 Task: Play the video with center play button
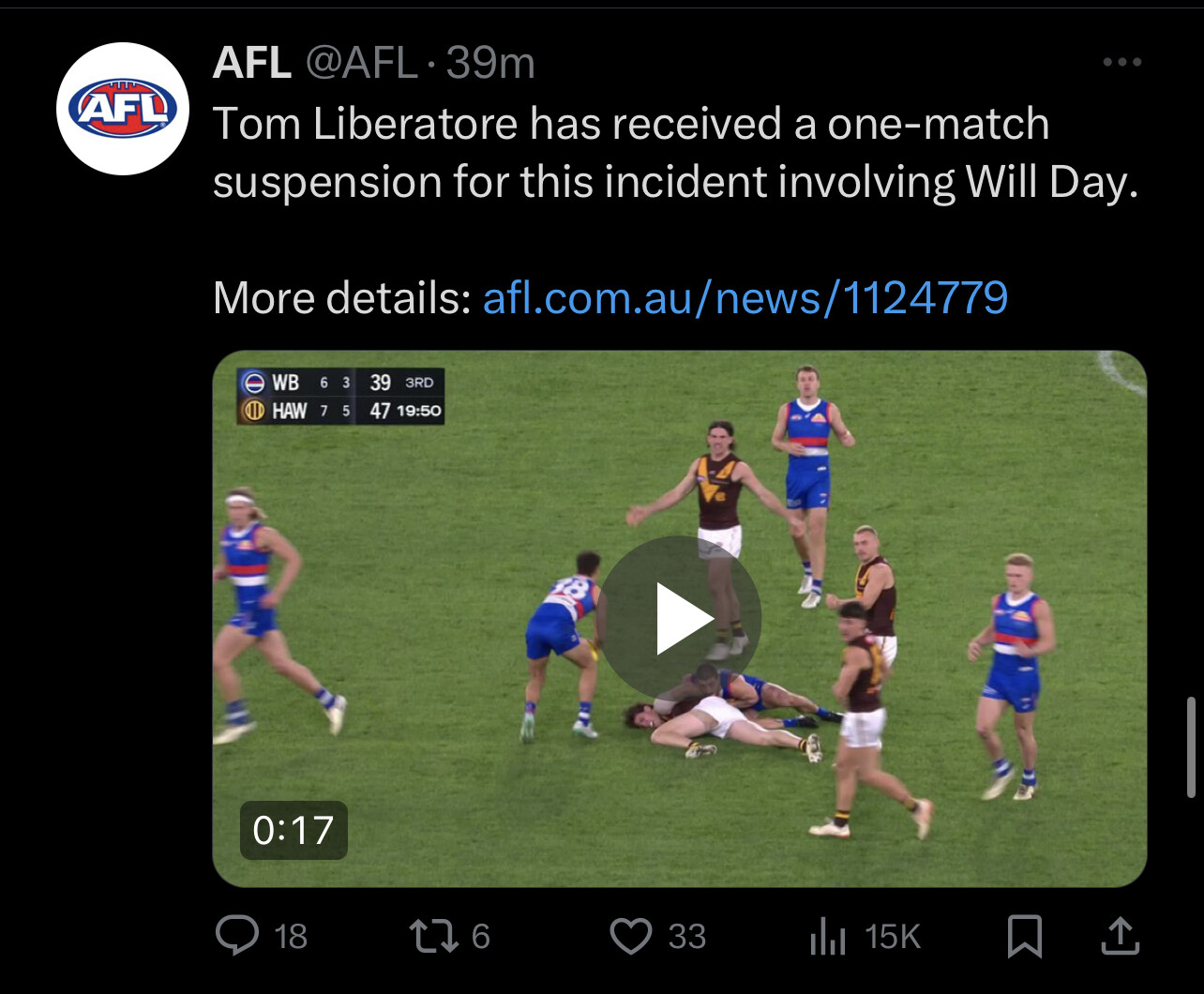pos(679,618)
